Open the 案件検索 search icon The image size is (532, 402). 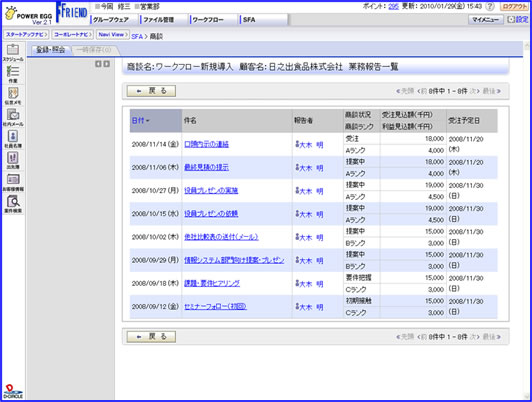click(13, 204)
